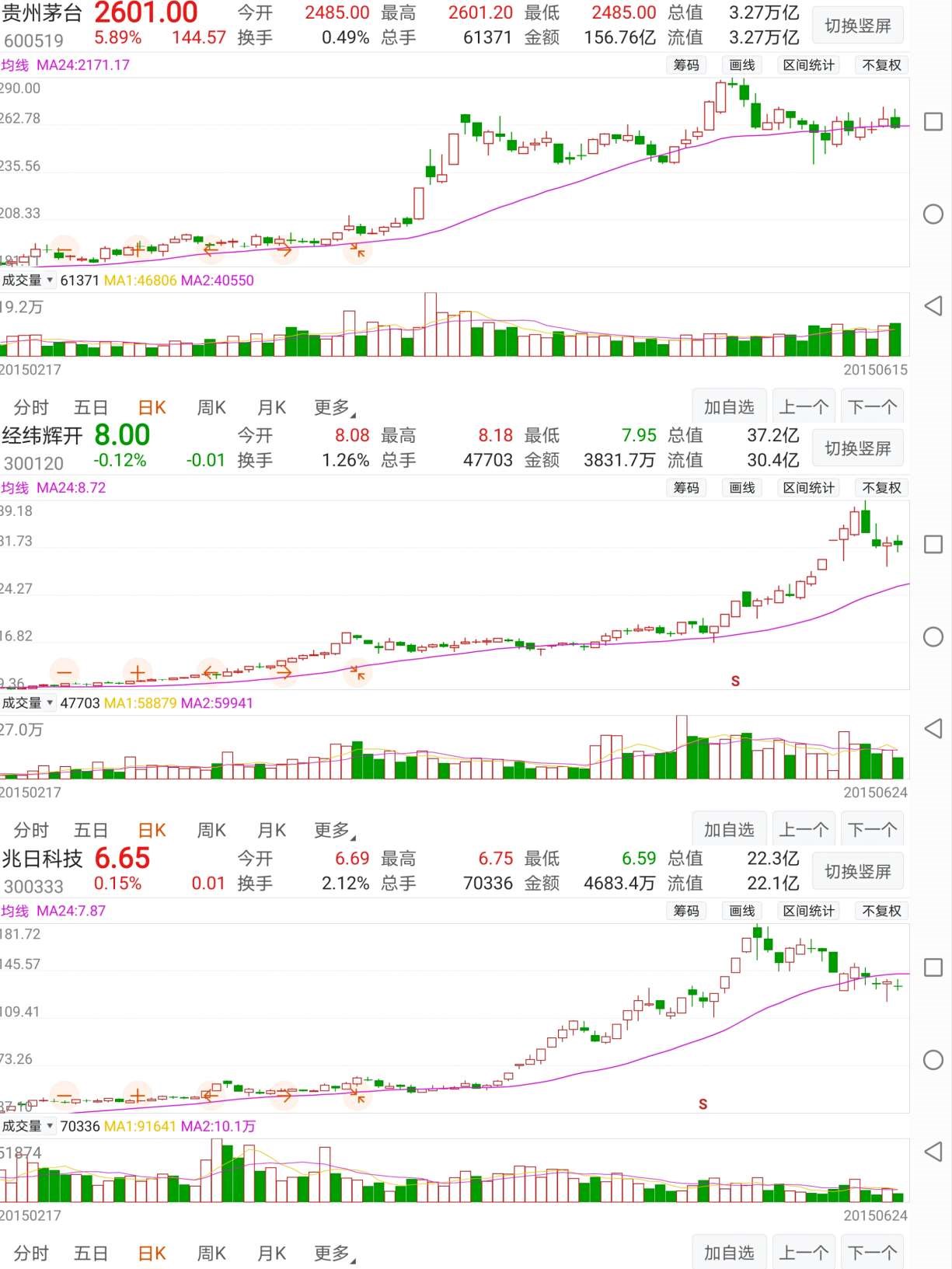
Task: Tap the triangle back icon beside 兆日科技 volume
Action: tap(933, 1152)
